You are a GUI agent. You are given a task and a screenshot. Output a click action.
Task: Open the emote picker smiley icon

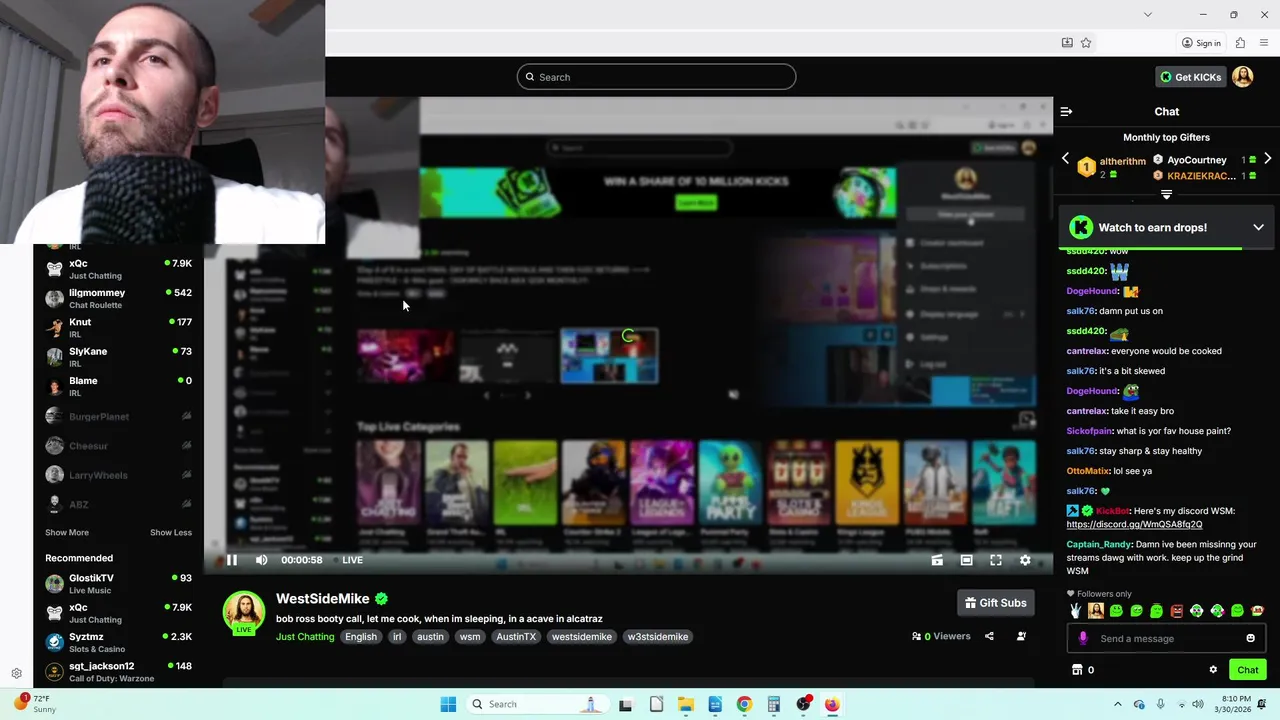[1250, 638]
